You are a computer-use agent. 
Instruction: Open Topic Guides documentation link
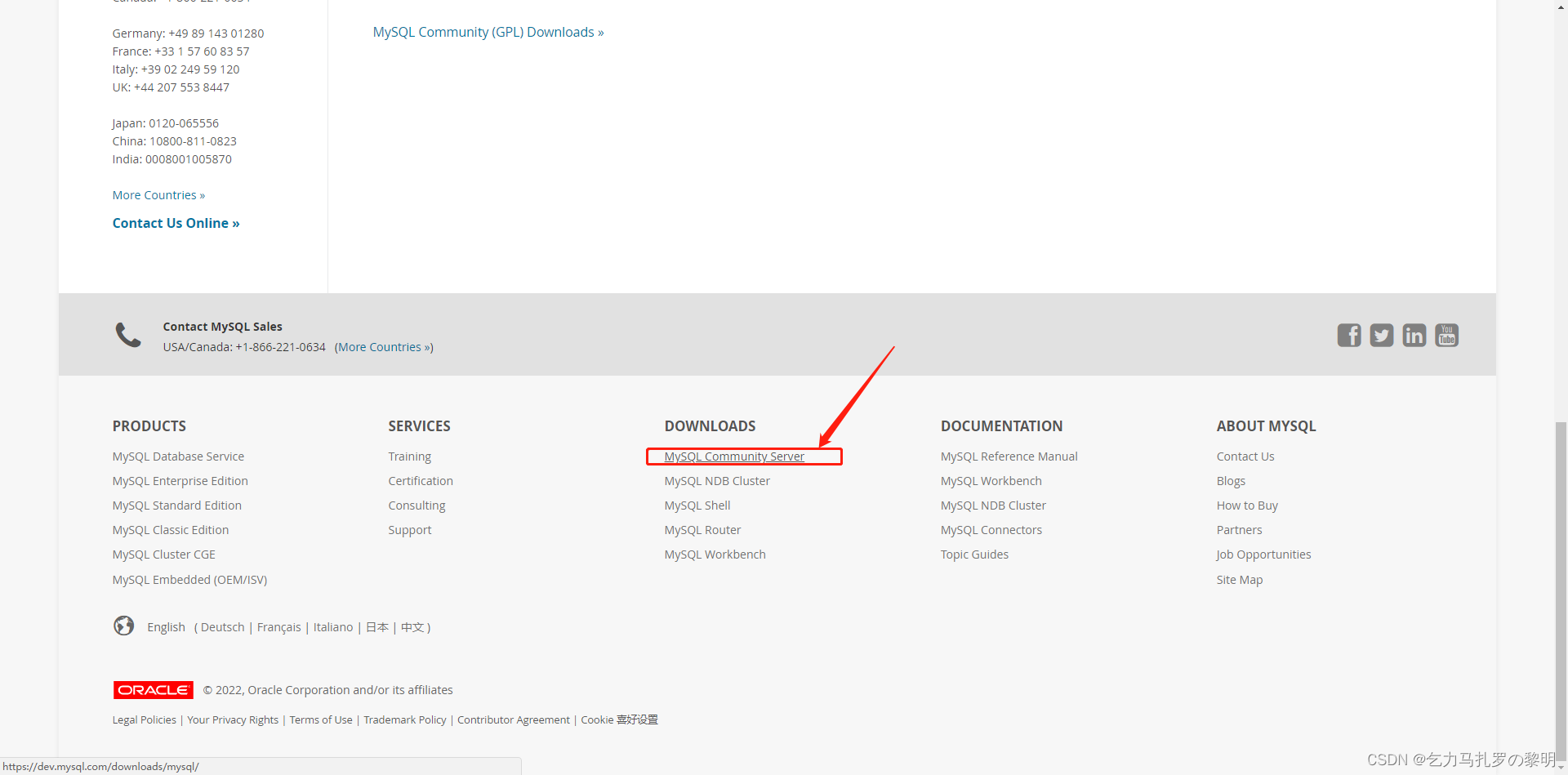pyautogui.click(x=974, y=555)
